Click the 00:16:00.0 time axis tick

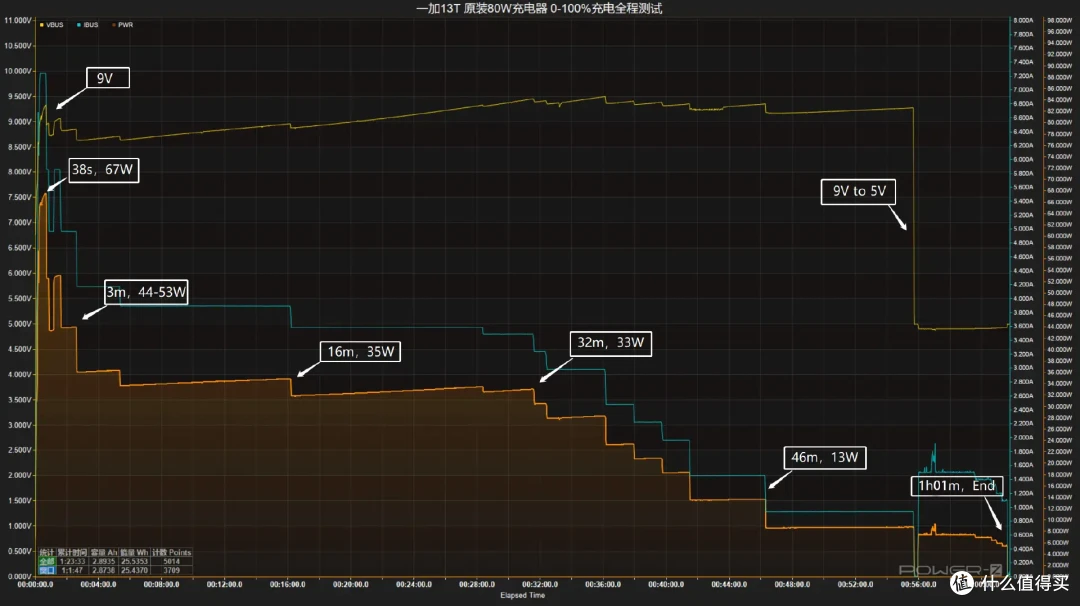[x=287, y=584]
